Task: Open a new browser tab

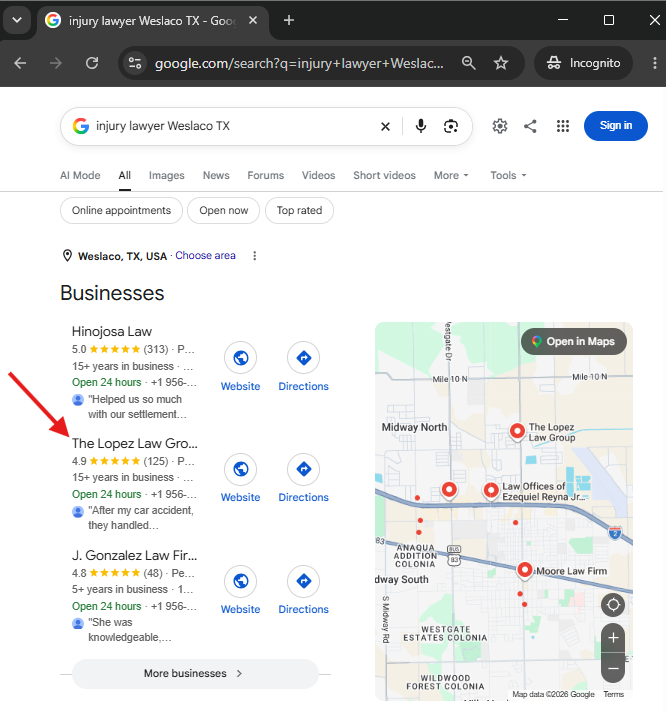Action: coord(289,20)
